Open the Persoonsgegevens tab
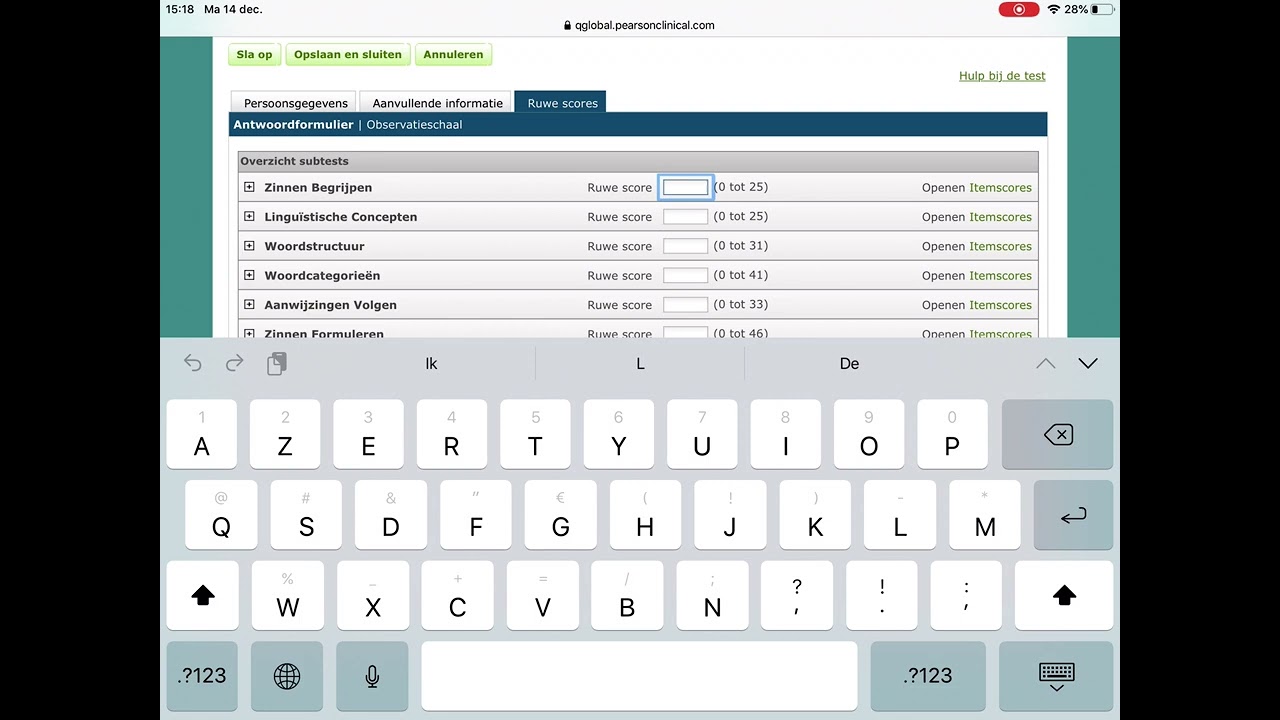This screenshot has height=720, width=1280. click(296, 103)
